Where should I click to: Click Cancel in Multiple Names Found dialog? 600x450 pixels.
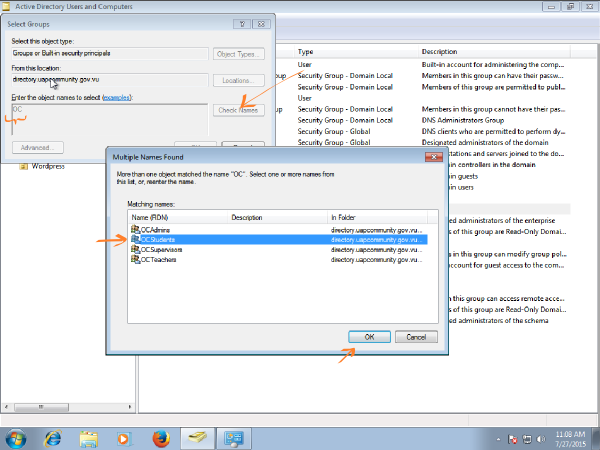[416, 337]
